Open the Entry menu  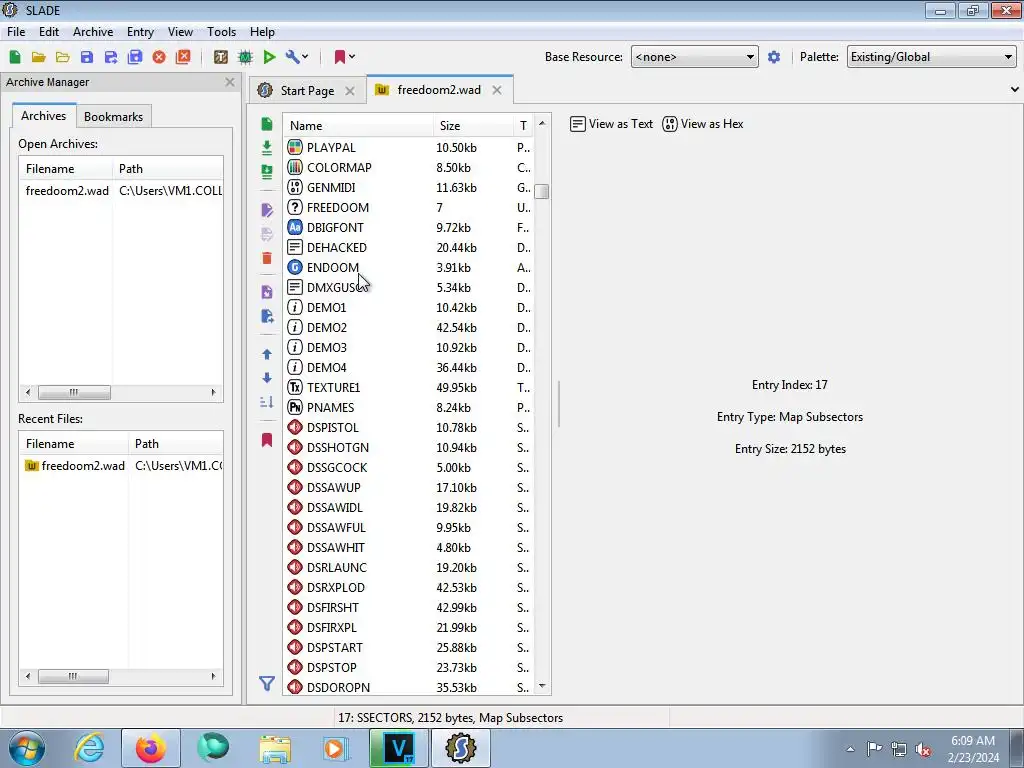[x=140, y=31]
